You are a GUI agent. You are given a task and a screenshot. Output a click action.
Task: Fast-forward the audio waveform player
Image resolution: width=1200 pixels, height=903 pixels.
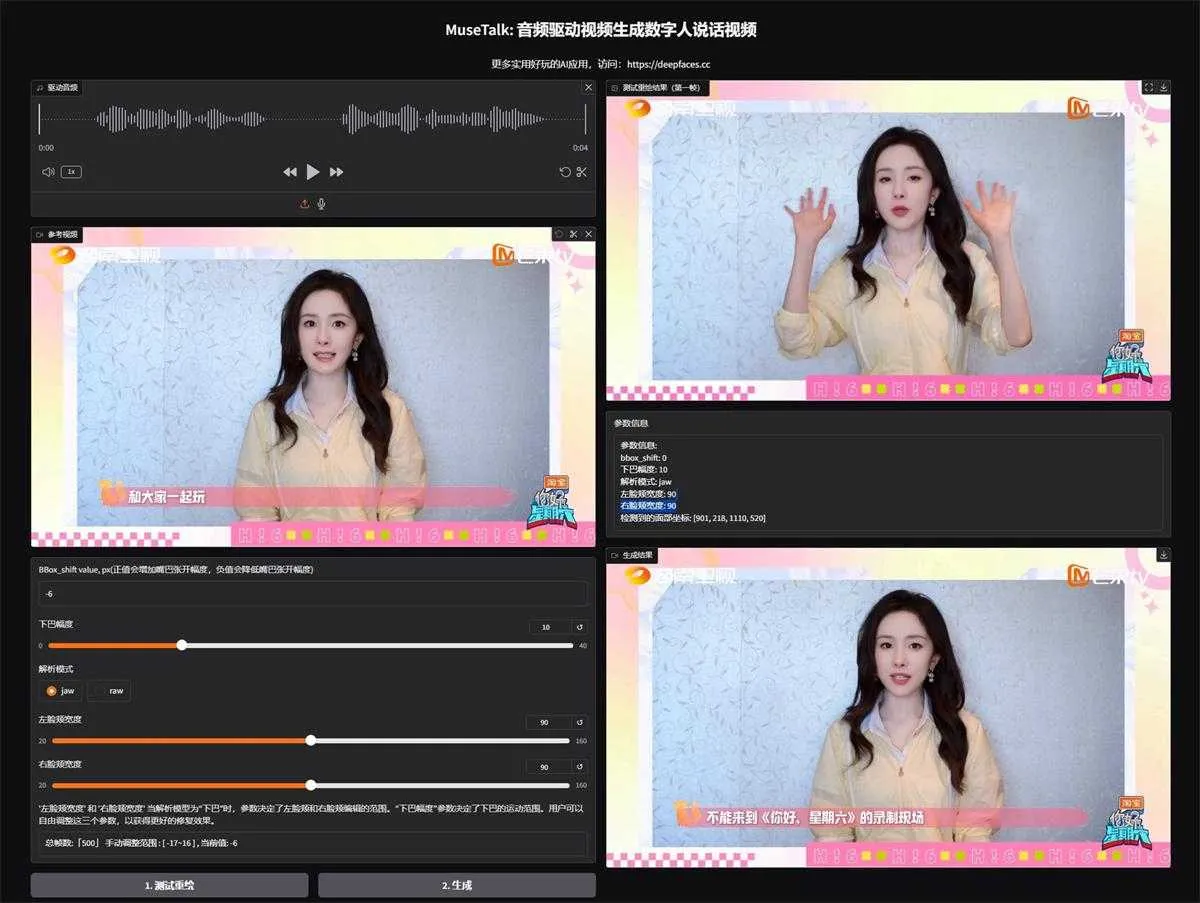(336, 172)
